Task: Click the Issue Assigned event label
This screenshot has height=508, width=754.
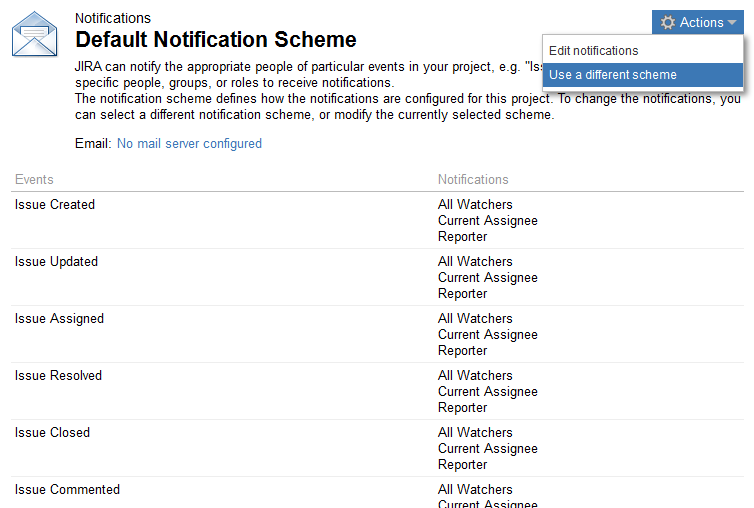Action: tap(59, 319)
